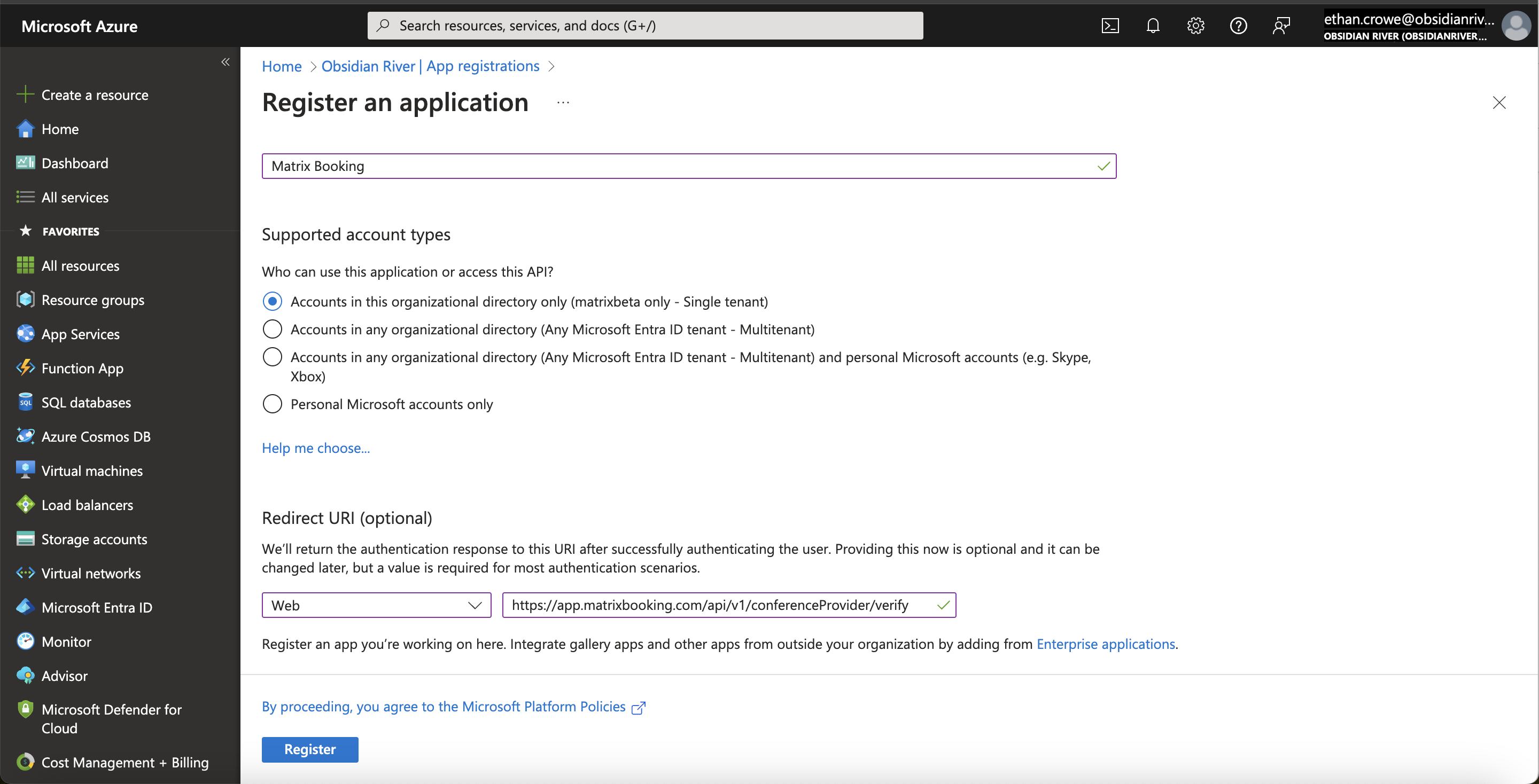The width and height of the screenshot is (1539, 784).
Task: Open the Help me choose link
Action: coord(315,448)
